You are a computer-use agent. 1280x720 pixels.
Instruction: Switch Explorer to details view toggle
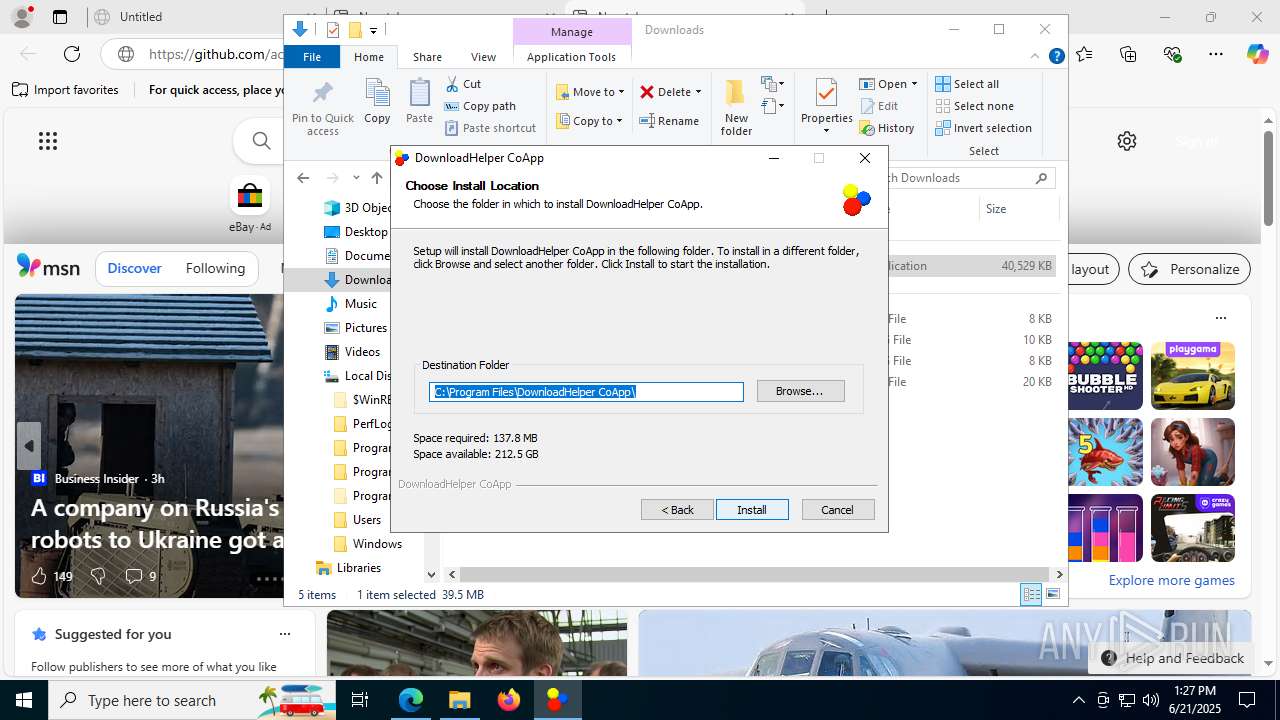coord(1031,595)
